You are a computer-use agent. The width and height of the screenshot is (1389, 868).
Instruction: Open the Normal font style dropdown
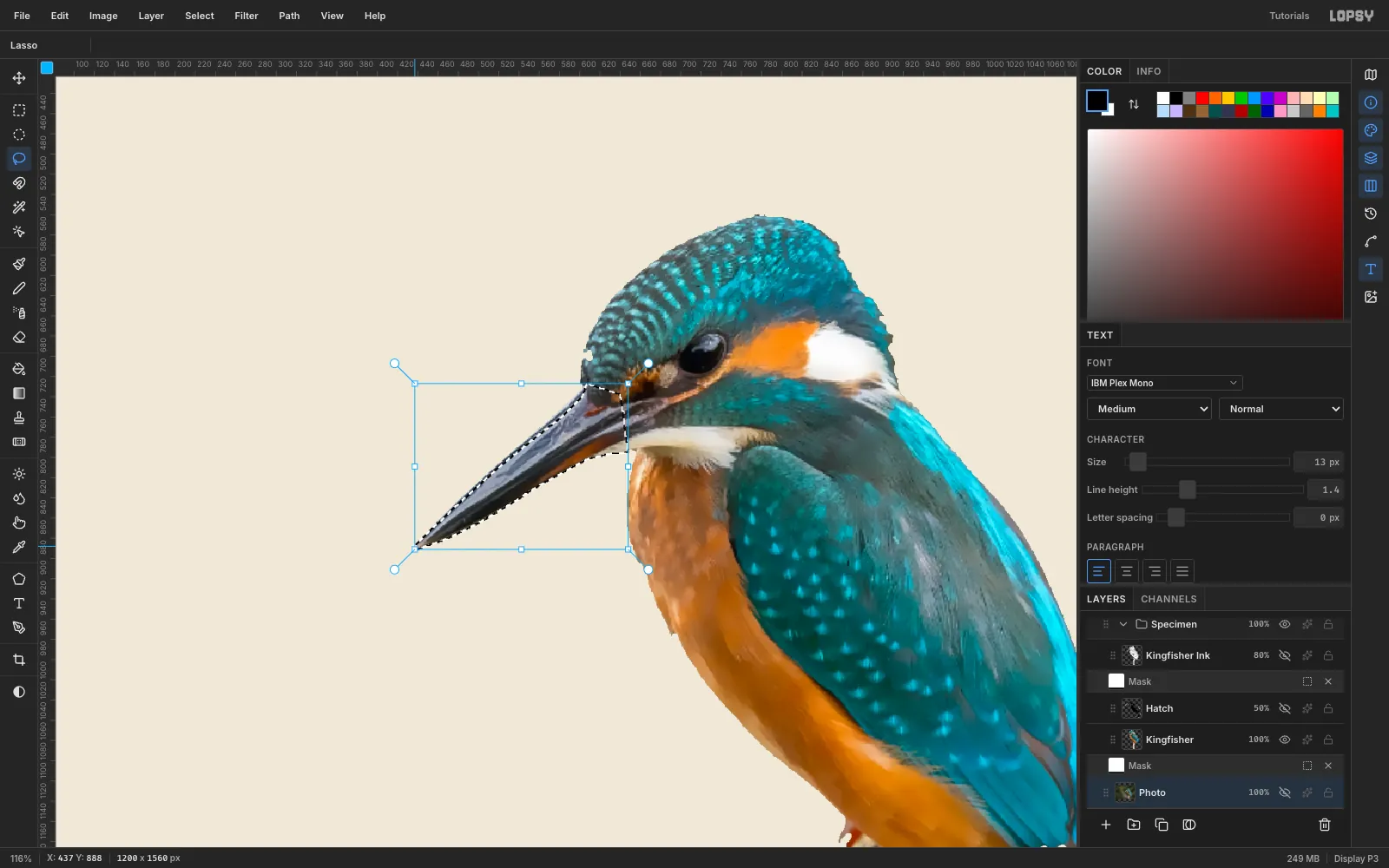(1281, 409)
